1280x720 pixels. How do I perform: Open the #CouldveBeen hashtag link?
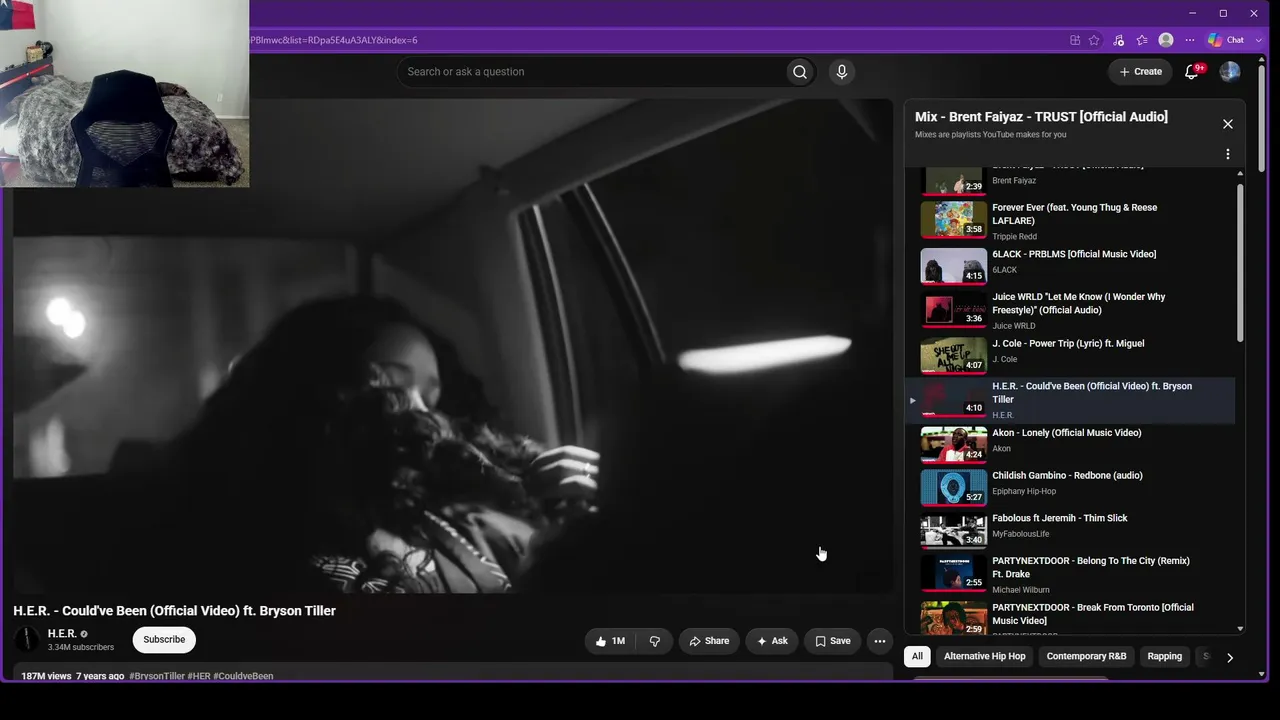(243, 676)
